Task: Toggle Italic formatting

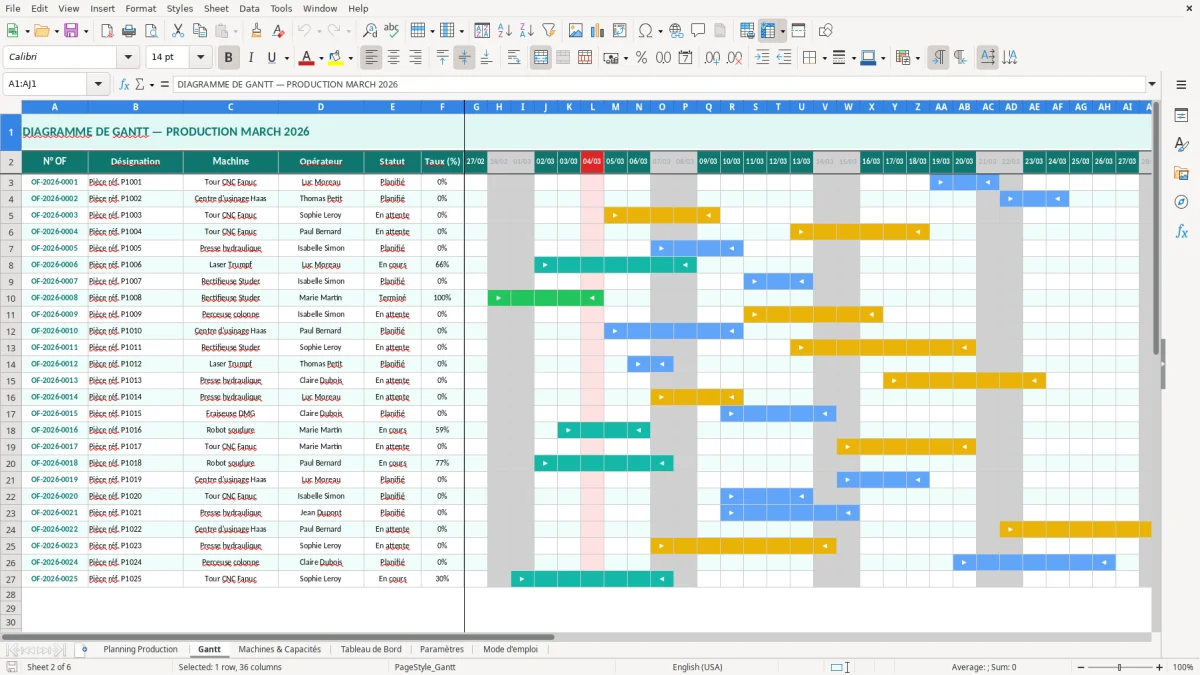Action: click(x=251, y=58)
